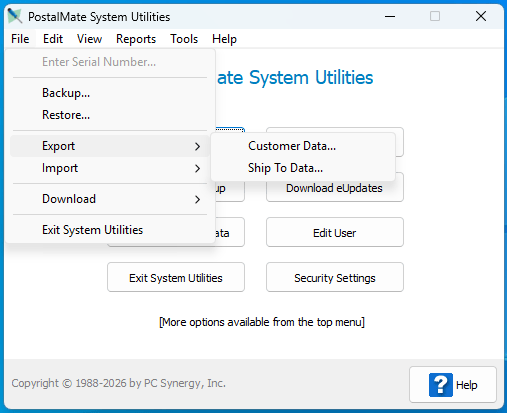Click the Export submenu chevron
507x413 pixels.
tap(197, 146)
